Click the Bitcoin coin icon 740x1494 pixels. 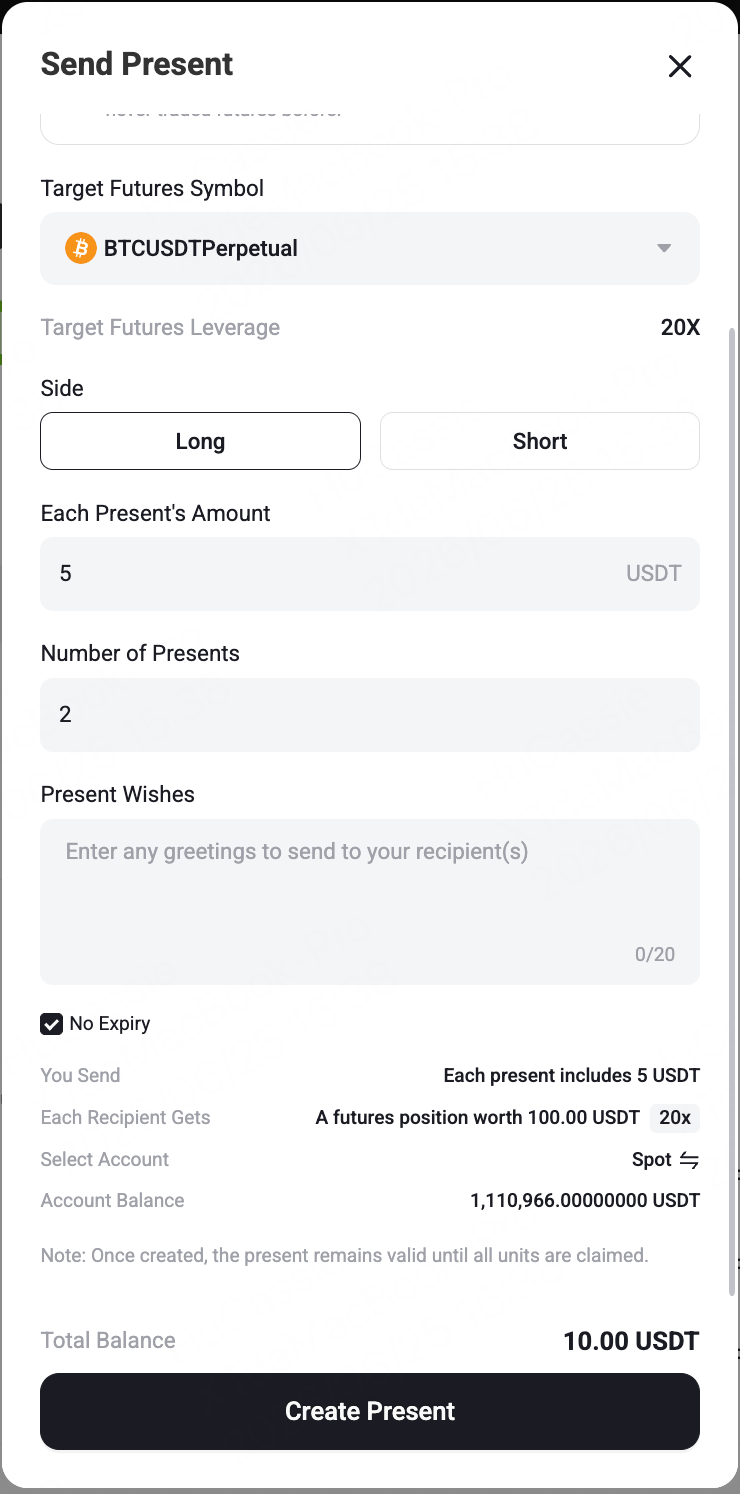80,248
